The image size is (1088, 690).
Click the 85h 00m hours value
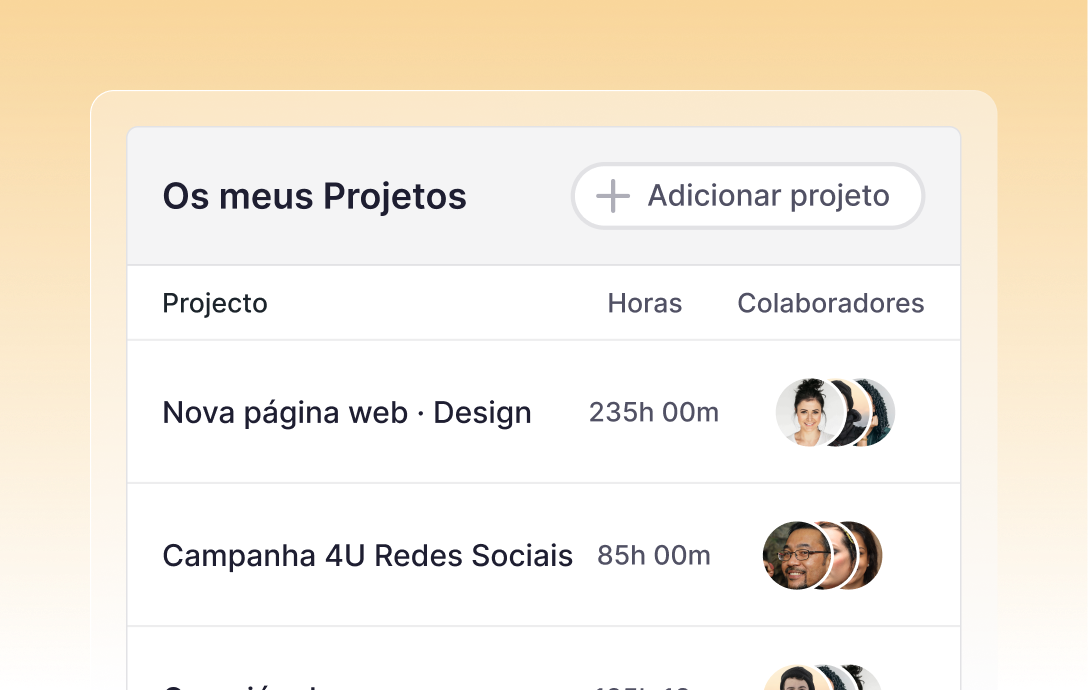(653, 555)
